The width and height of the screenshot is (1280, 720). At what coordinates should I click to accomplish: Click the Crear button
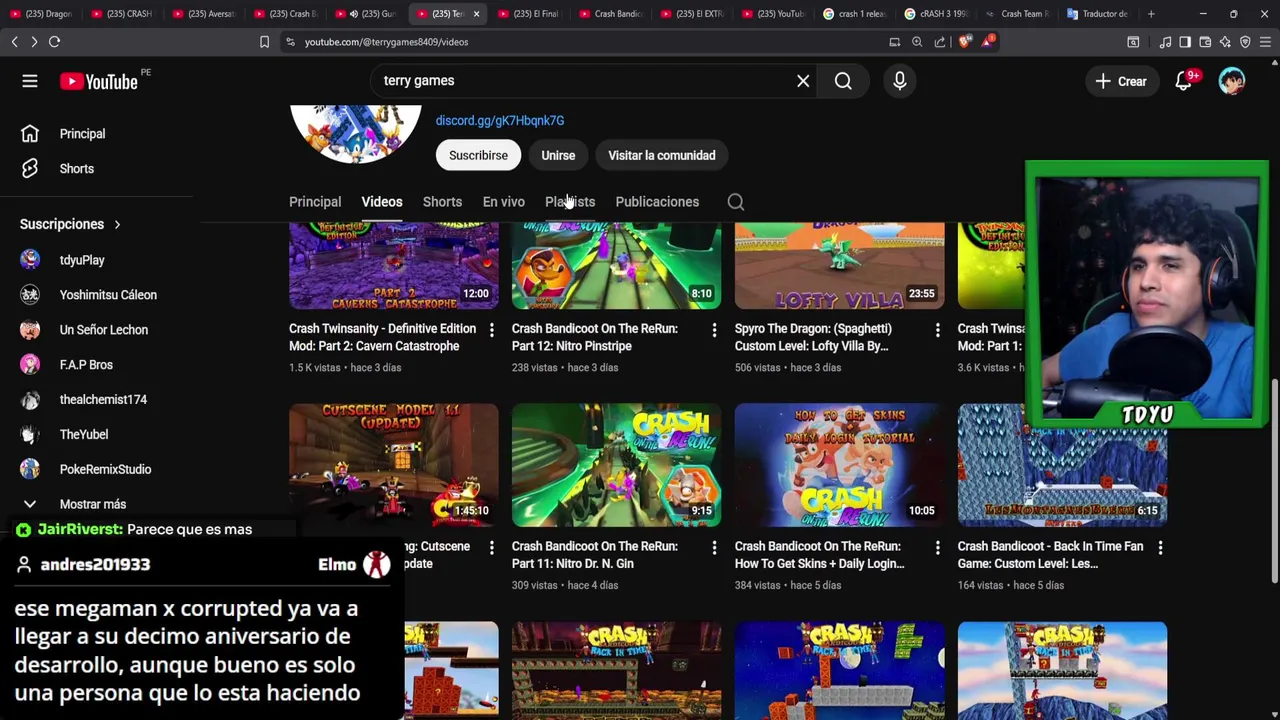point(1121,81)
